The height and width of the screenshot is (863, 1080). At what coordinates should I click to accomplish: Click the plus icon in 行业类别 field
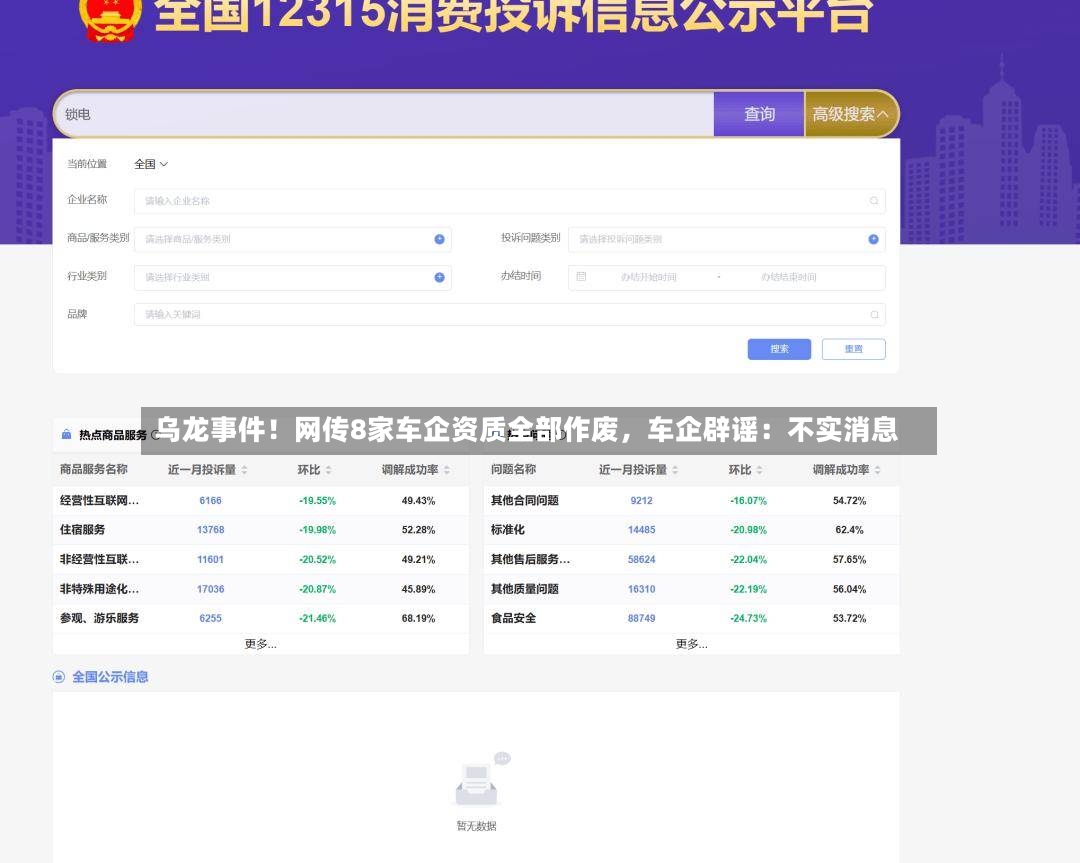439,277
